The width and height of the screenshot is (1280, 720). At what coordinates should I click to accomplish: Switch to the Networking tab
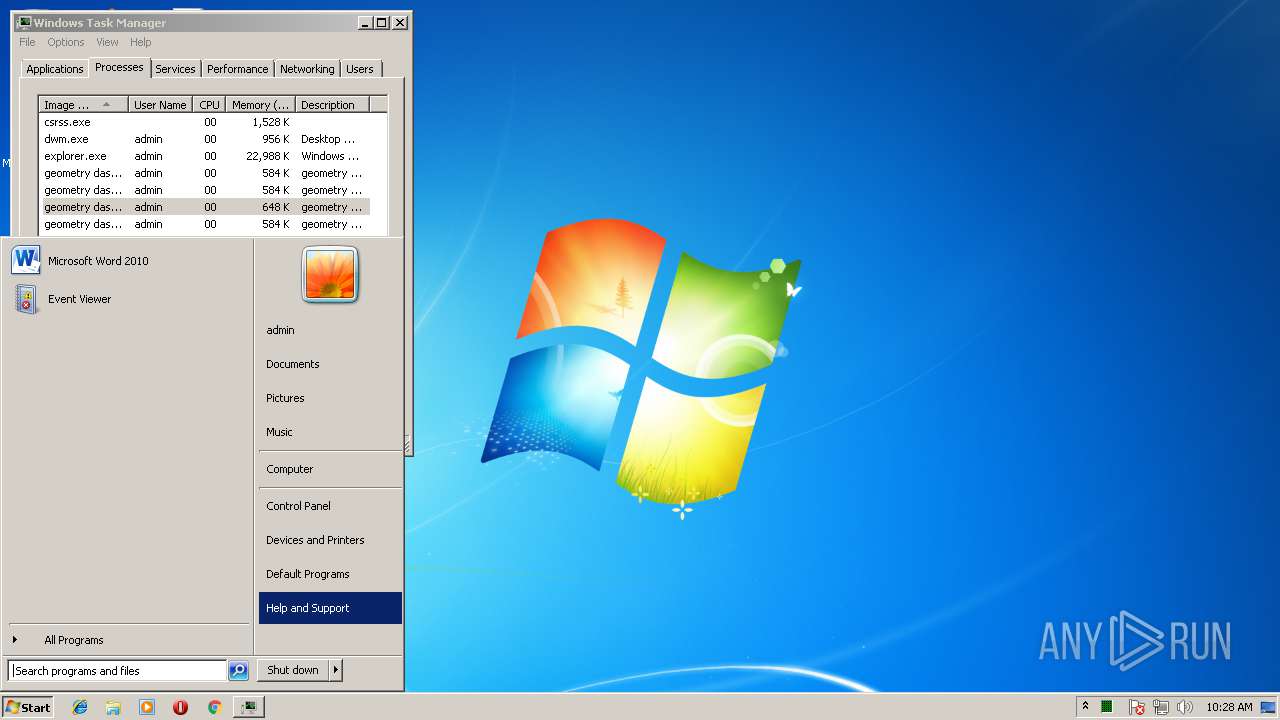(x=307, y=69)
